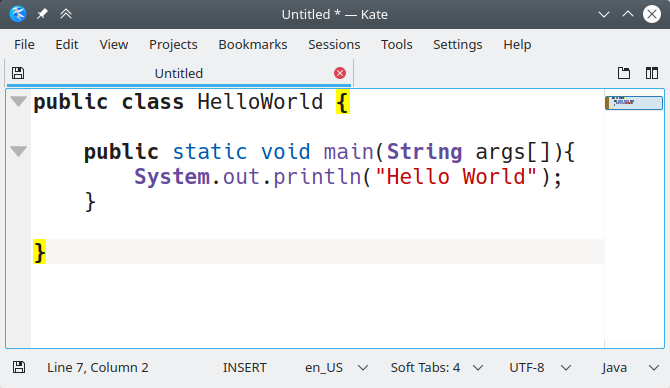Image resolution: width=670 pixels, height=388 pixels.
Task: Click the Line 7, Column 2 position label
Action: 98,367
